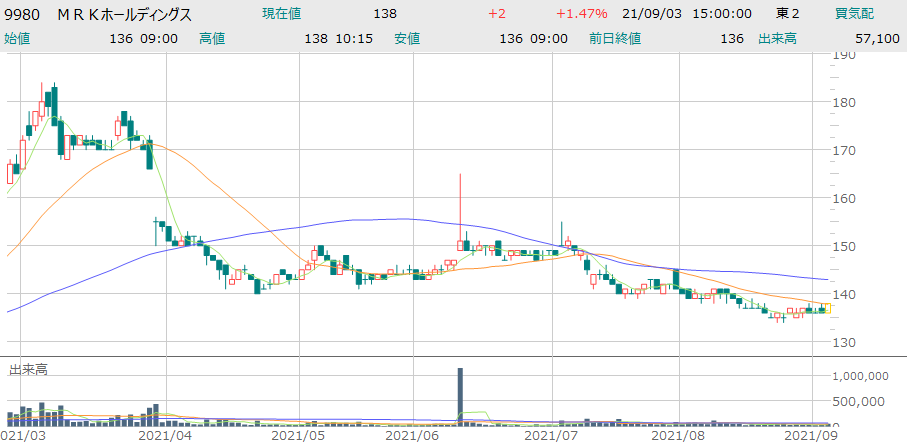Click the tallest volume bar in June
907x448 pixels.
(x=461, y=395)
